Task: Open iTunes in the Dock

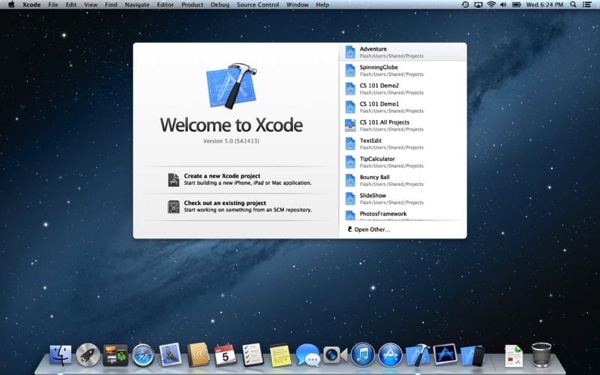Action: [363, 355]
